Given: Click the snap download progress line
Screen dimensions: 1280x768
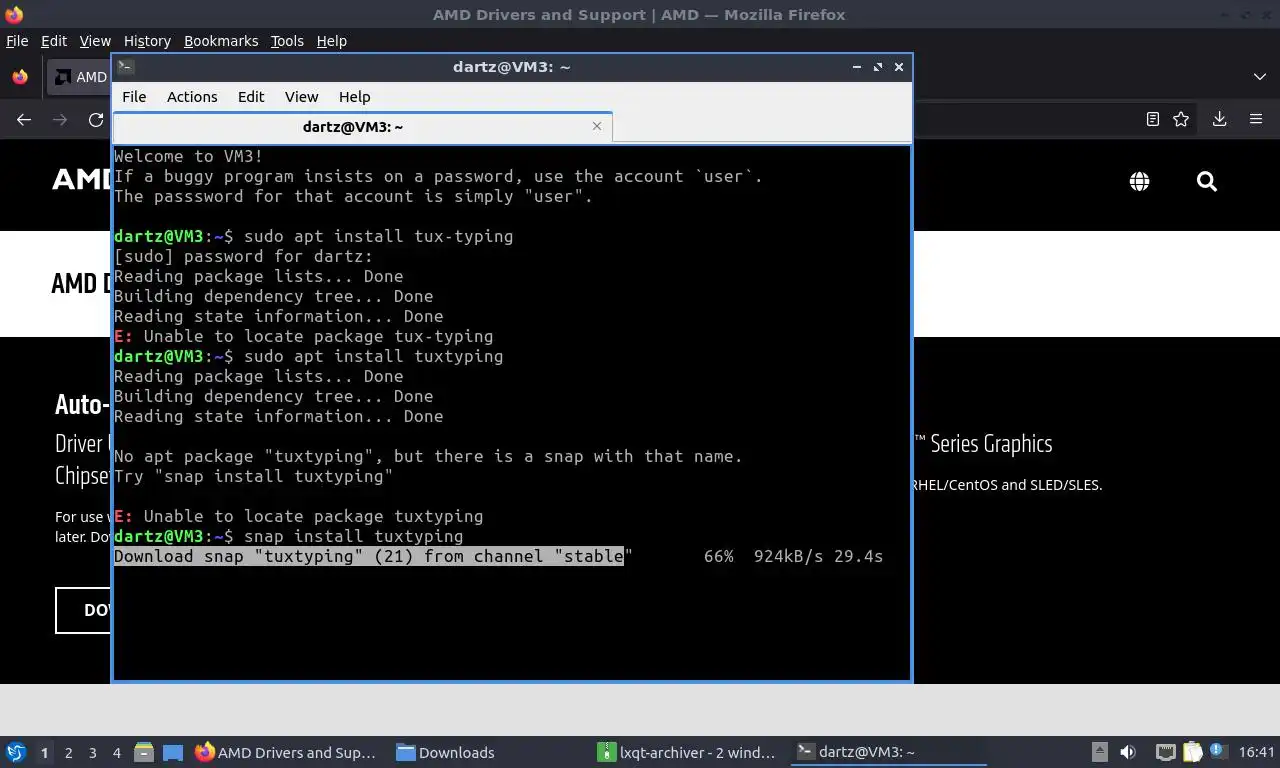Looking at the screenshot, I should coord(499,556).
